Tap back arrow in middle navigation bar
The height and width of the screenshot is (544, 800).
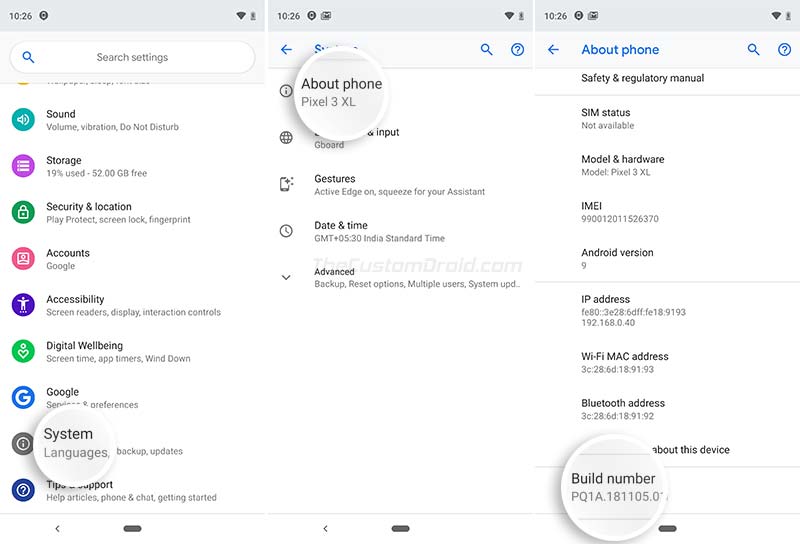coord(325,529)
